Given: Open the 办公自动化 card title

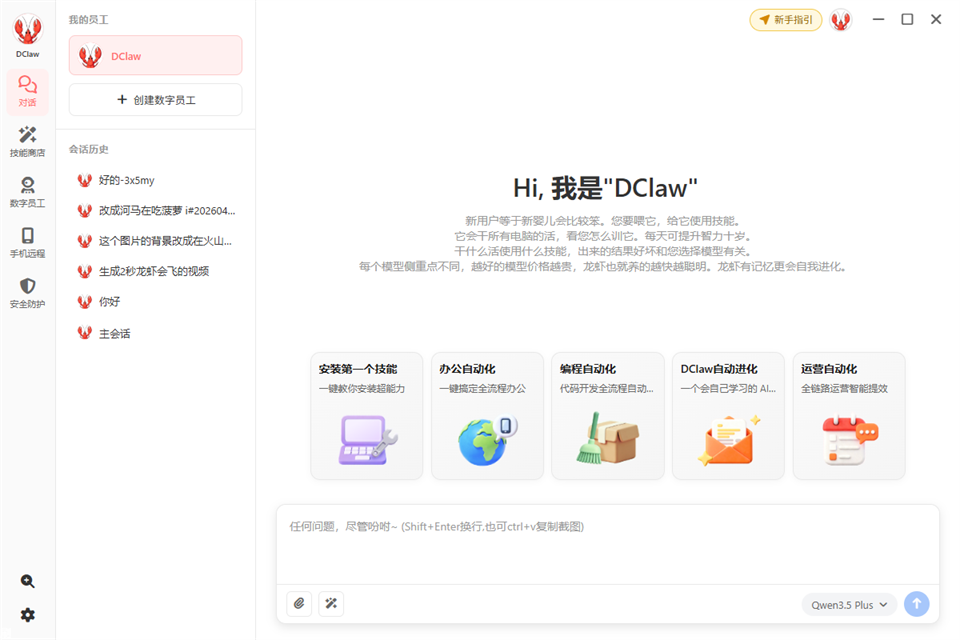Looking at the screenshot, I should (467, 369).
